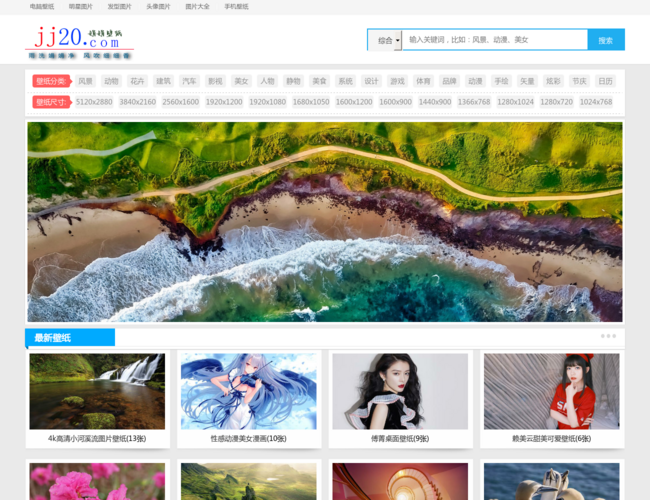Filter wallpapers by 1024x768 size

(x=596, y=102)
